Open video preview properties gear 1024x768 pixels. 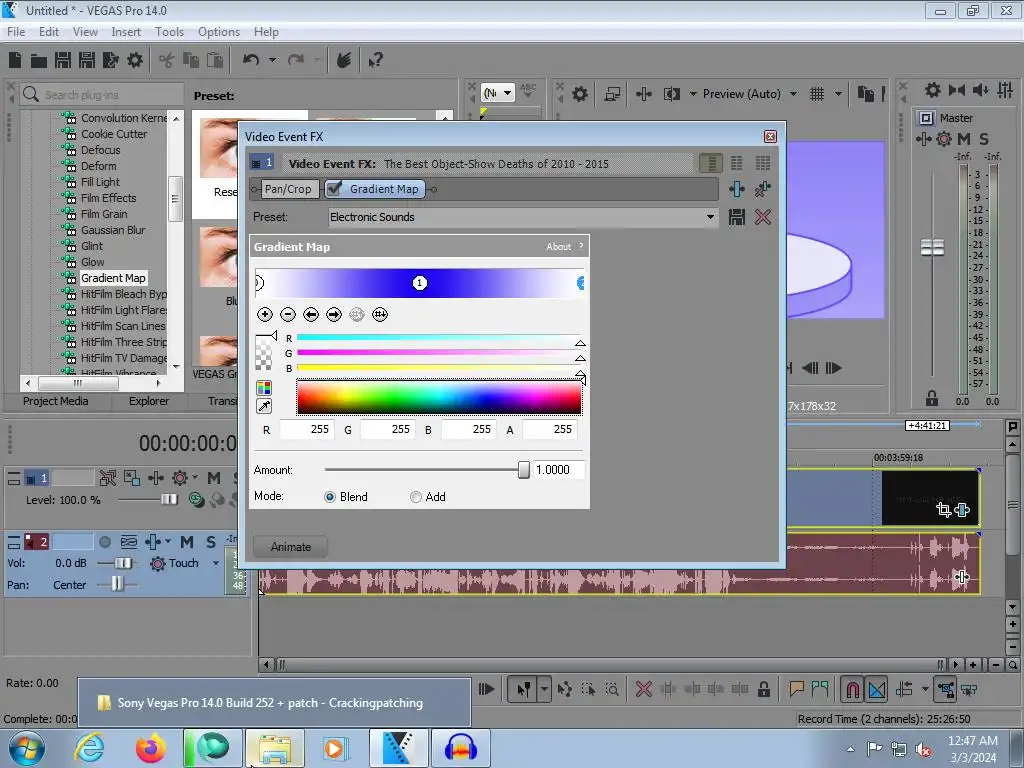580,94
